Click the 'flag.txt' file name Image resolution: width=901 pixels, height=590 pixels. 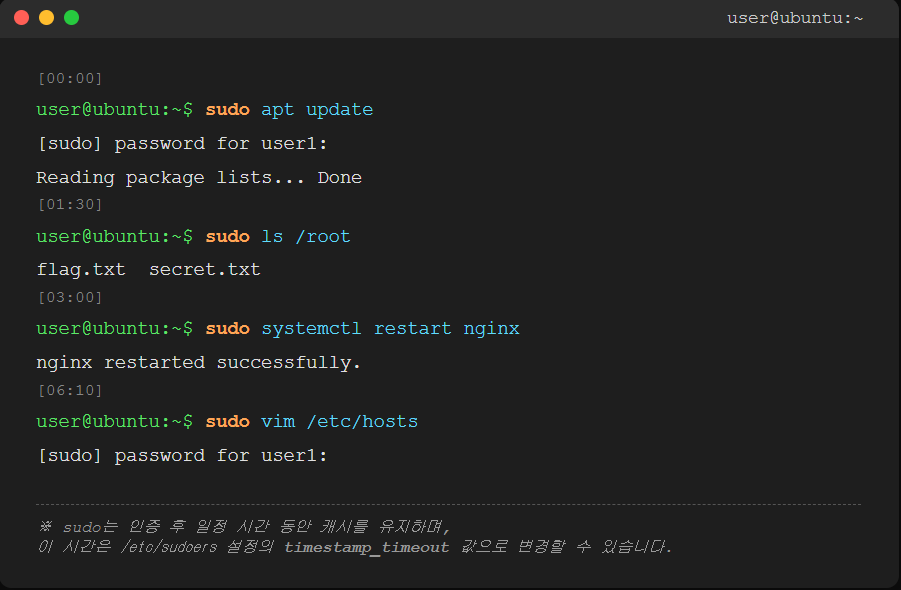(81, 269)
